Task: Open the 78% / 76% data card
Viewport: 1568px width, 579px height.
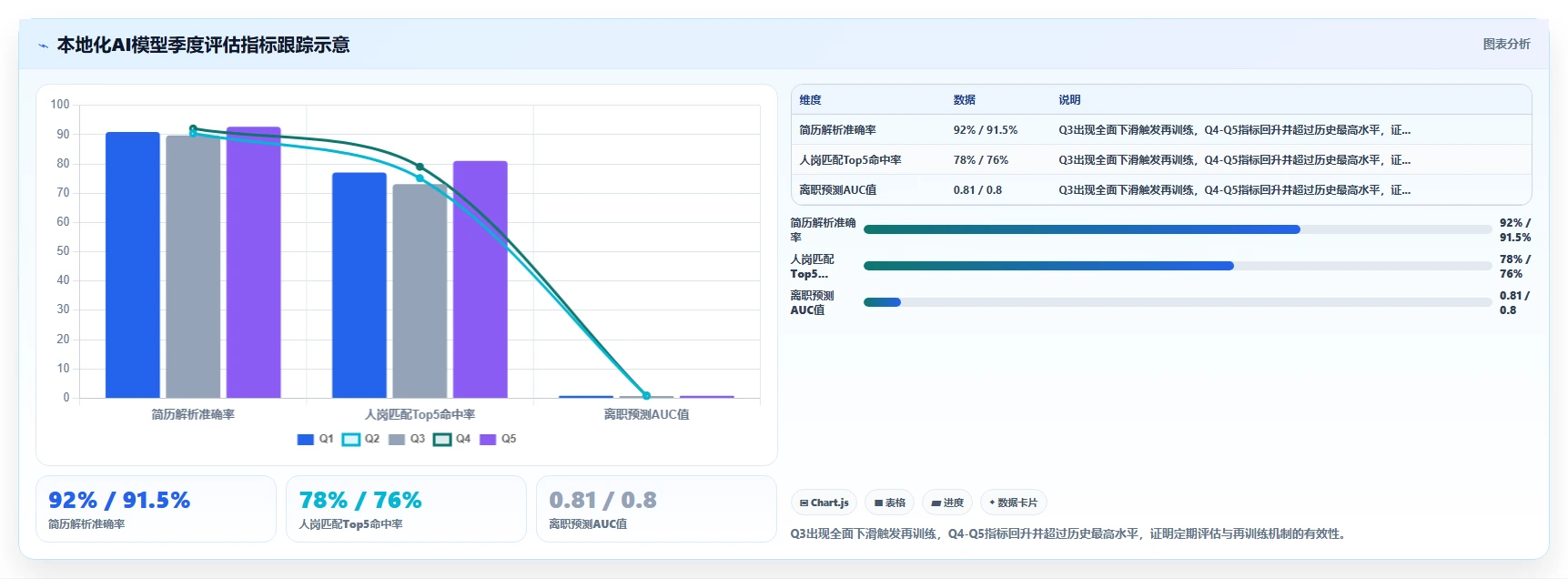Action: click(406, 509)
